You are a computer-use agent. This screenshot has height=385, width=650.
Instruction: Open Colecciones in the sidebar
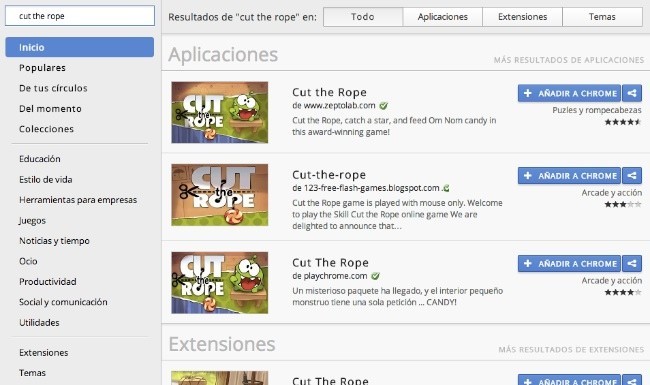[46, 129]
